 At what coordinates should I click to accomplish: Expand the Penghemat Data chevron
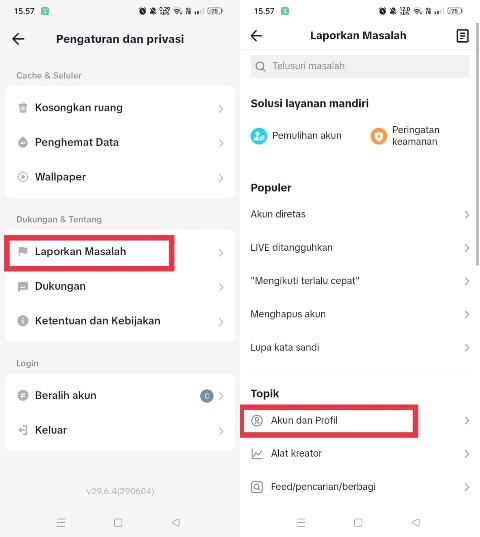coord(221,143)
